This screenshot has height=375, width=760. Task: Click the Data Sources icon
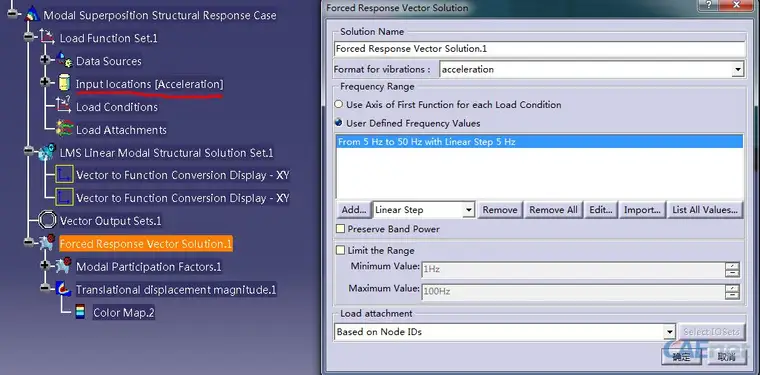(64, 60)
